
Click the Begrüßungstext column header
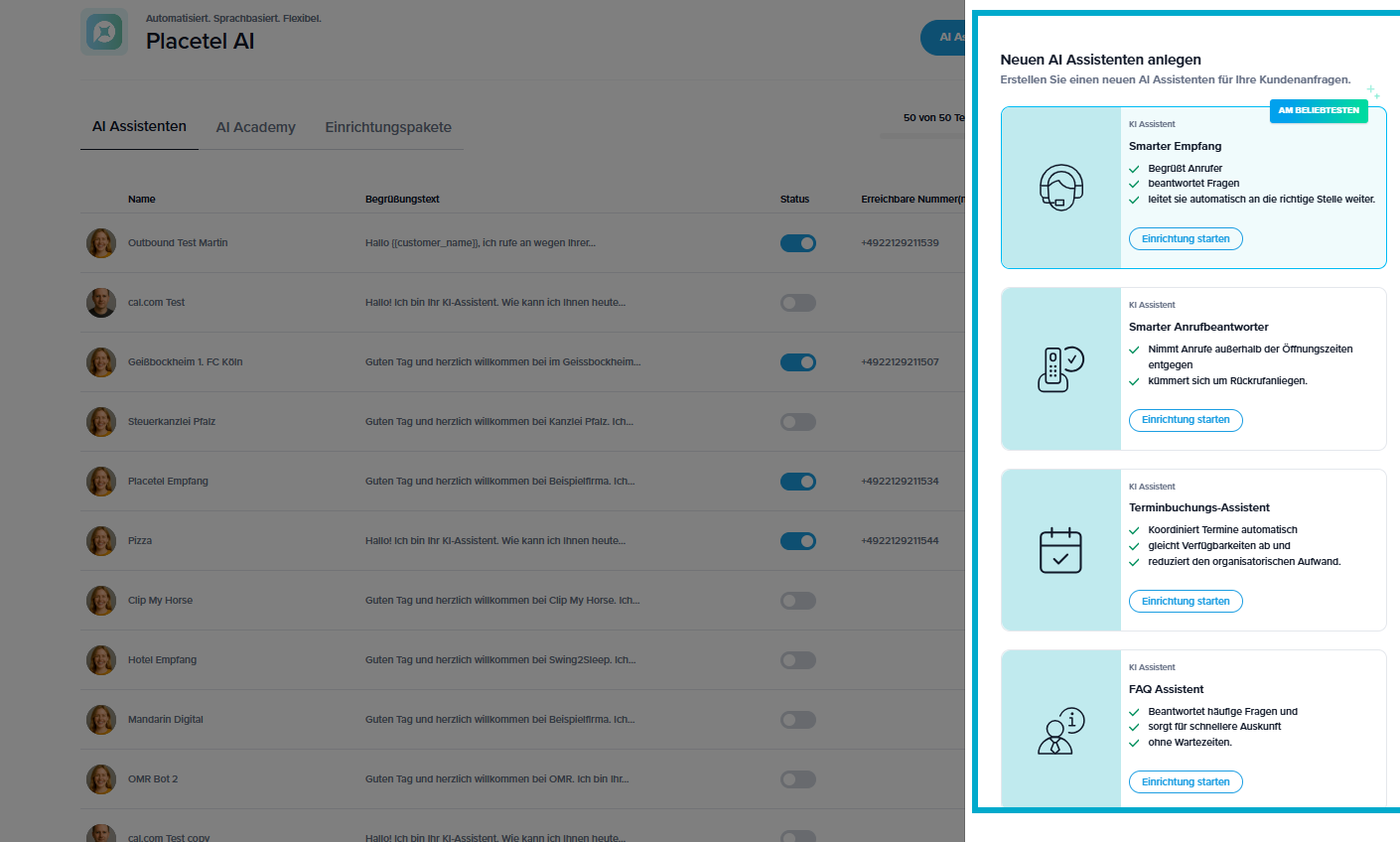(402, 200)
